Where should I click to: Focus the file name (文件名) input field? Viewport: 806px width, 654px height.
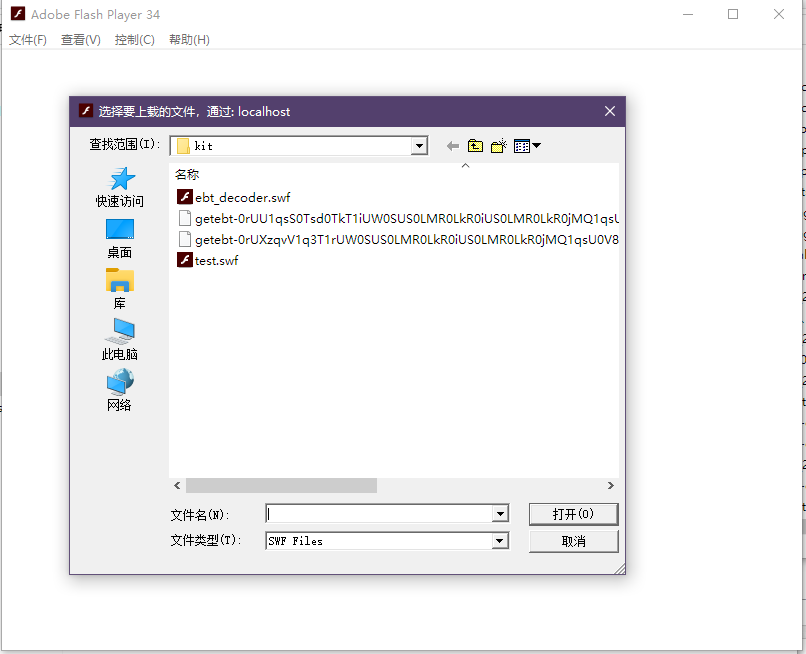[x=380, y=514]
